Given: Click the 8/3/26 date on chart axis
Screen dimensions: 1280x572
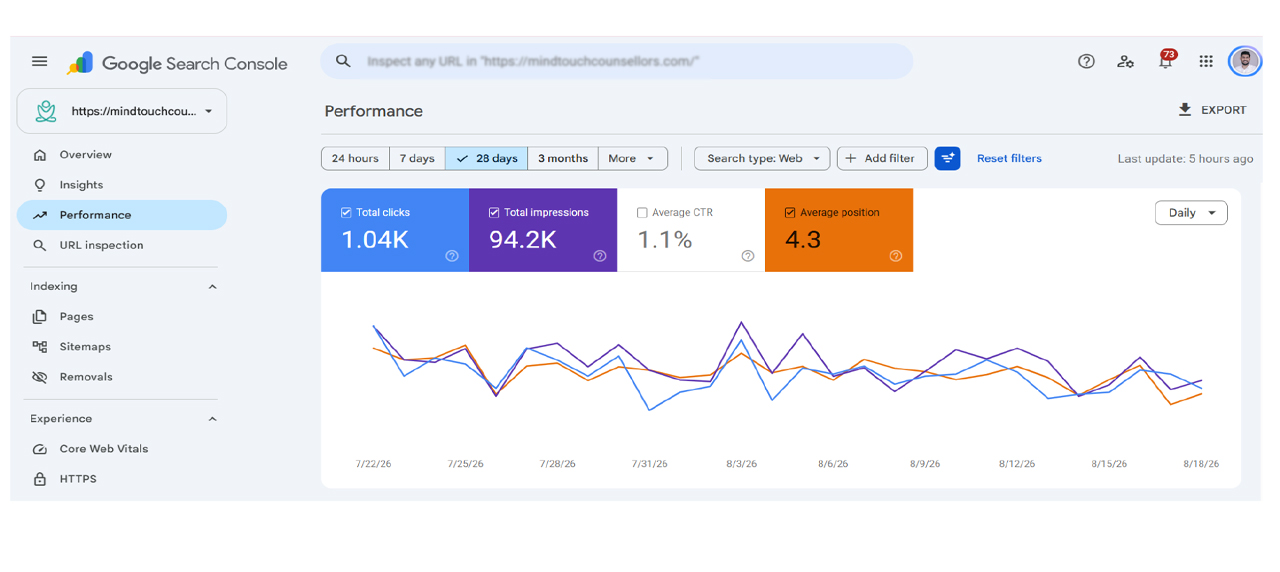Looking at the screenshot, I should (x=741, y=464).
